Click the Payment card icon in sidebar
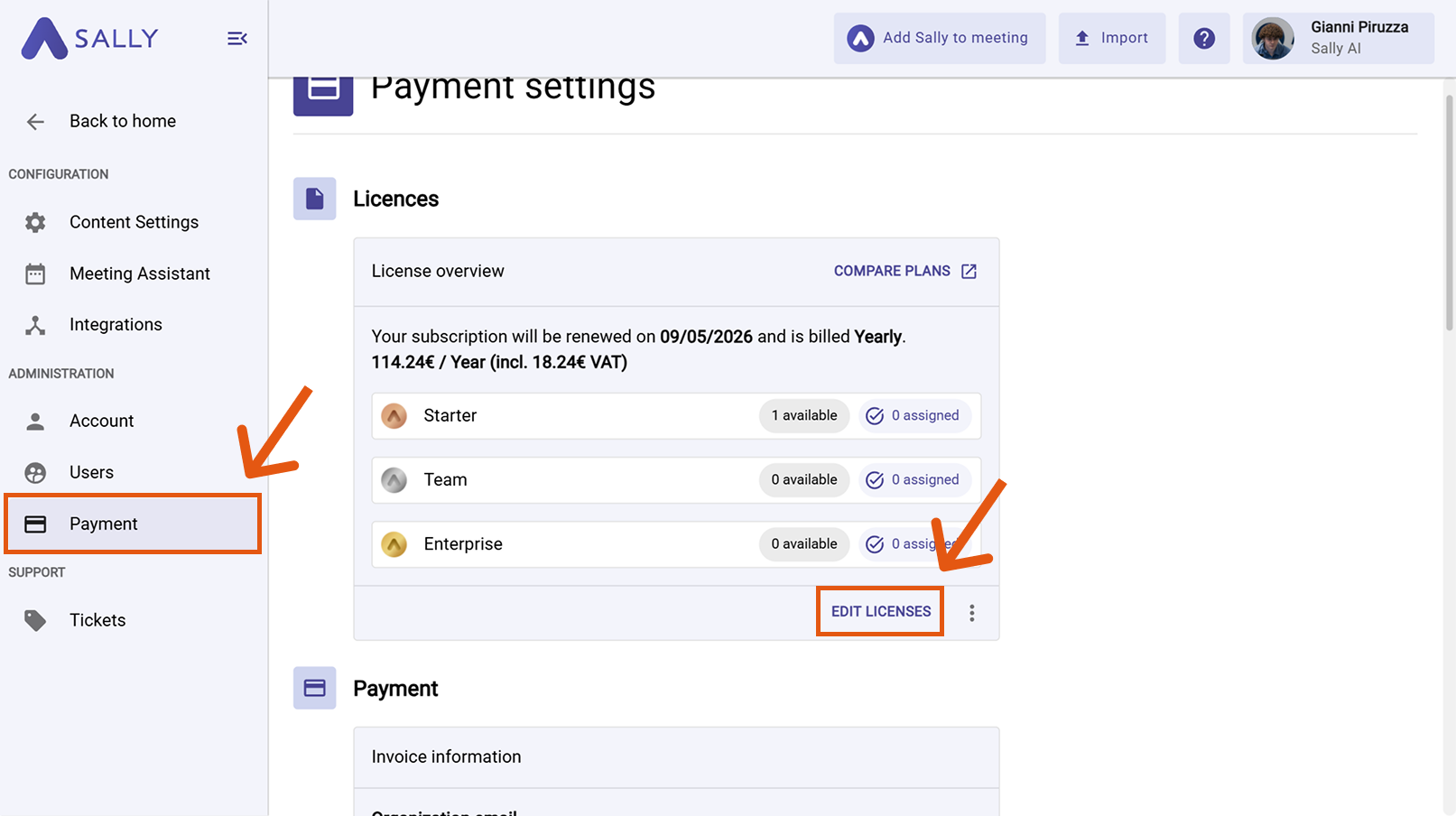Image resolution: width=1456 pixels, height=816 pixels. click(x=34, y=524)
